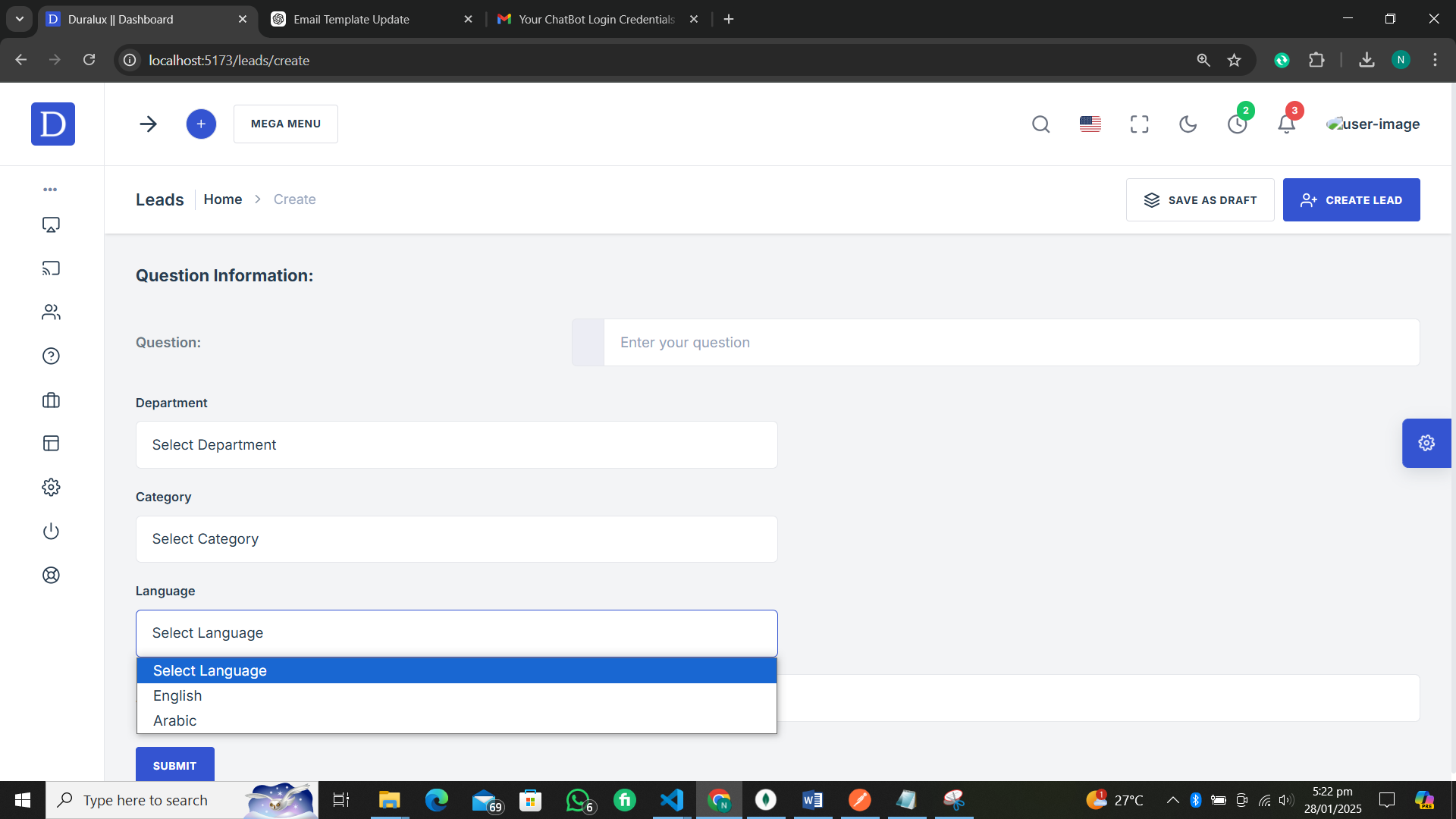
Task: Click the sidebar power logout icon
Action: pos(51,532)
